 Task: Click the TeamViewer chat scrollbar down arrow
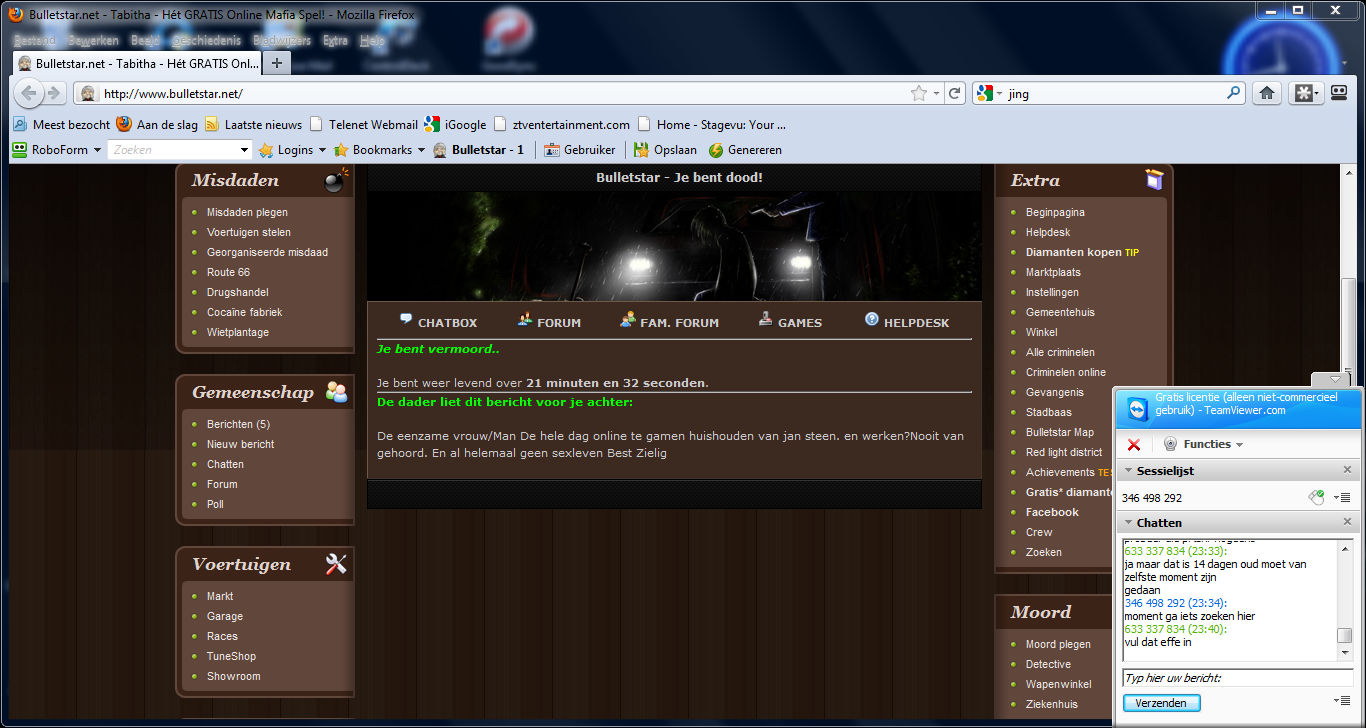point(1345,653)
